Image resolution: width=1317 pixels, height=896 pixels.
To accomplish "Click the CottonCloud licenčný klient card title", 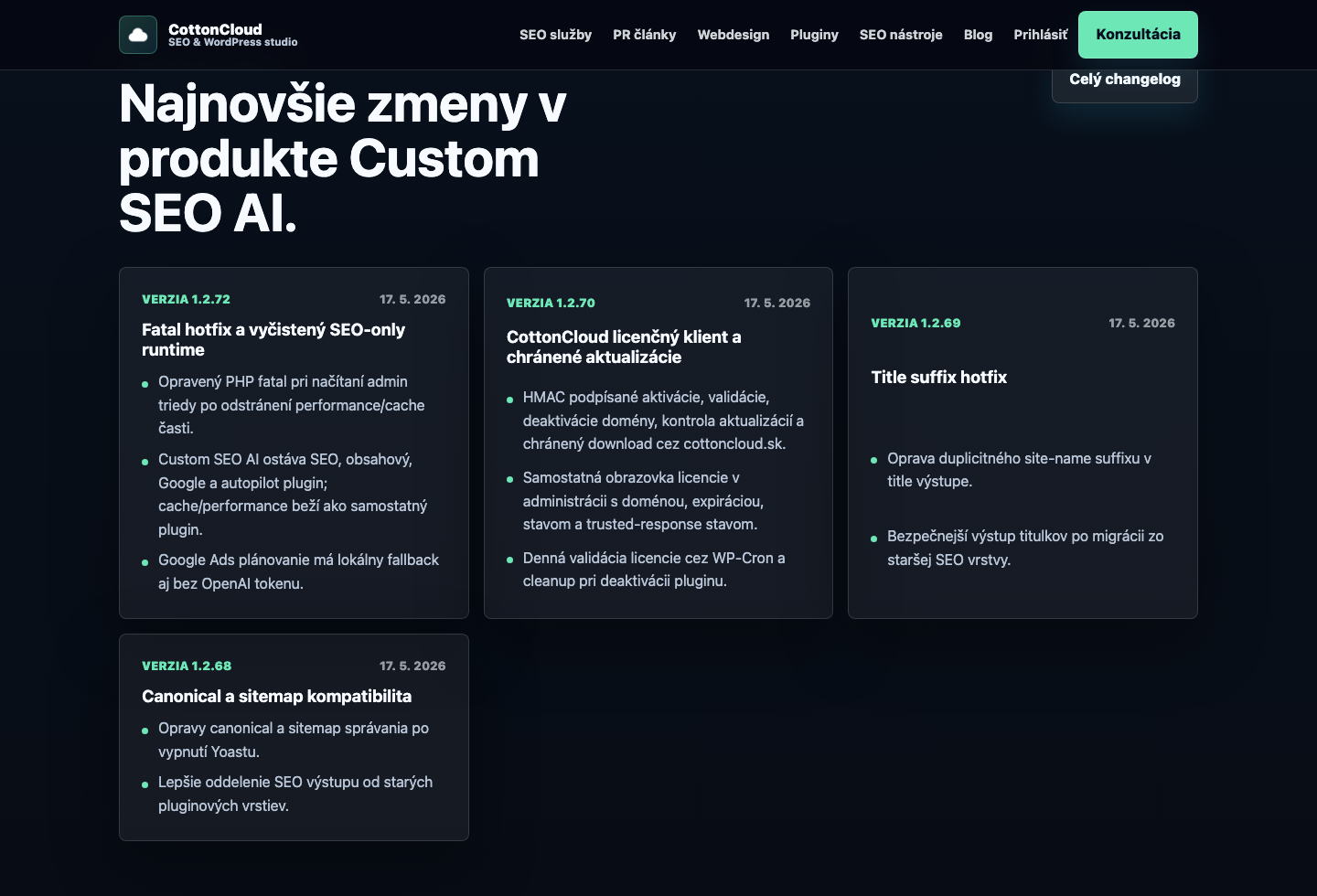I will 624,347.
